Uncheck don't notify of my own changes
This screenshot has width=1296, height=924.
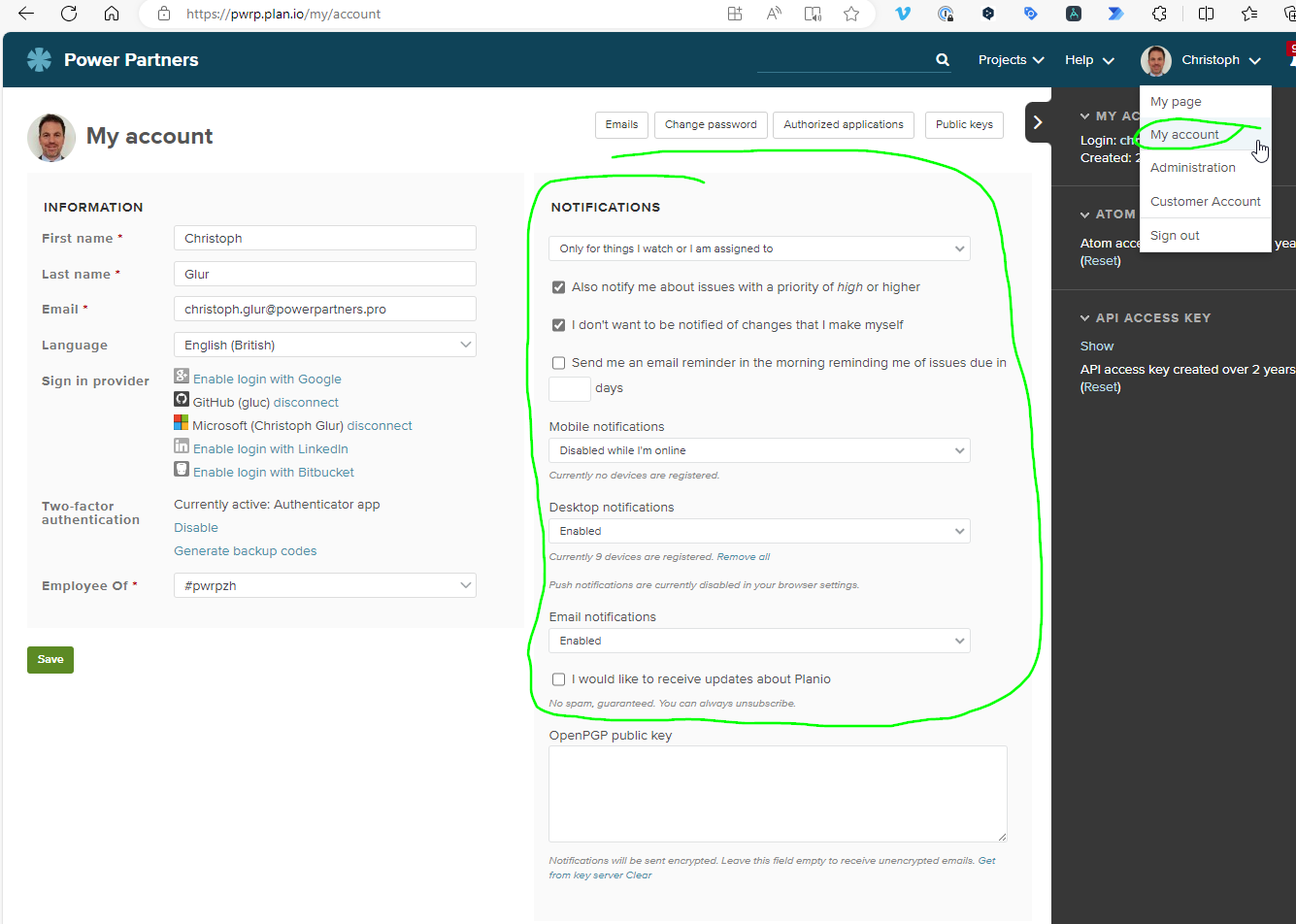(x=558, y=325)
